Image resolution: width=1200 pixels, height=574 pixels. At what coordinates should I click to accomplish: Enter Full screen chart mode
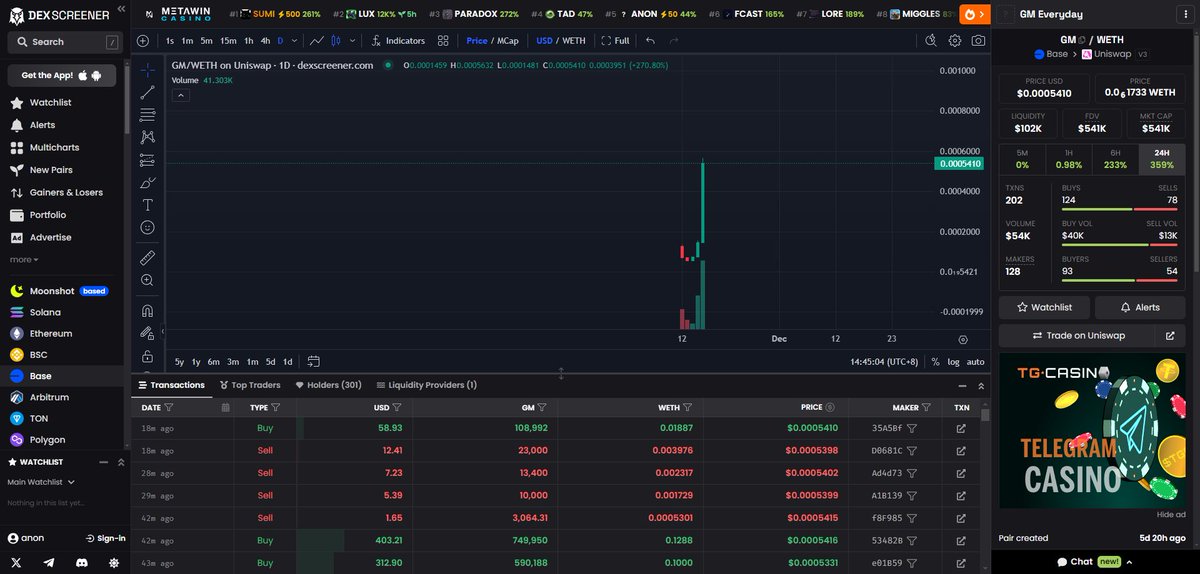tap(615, 41)
